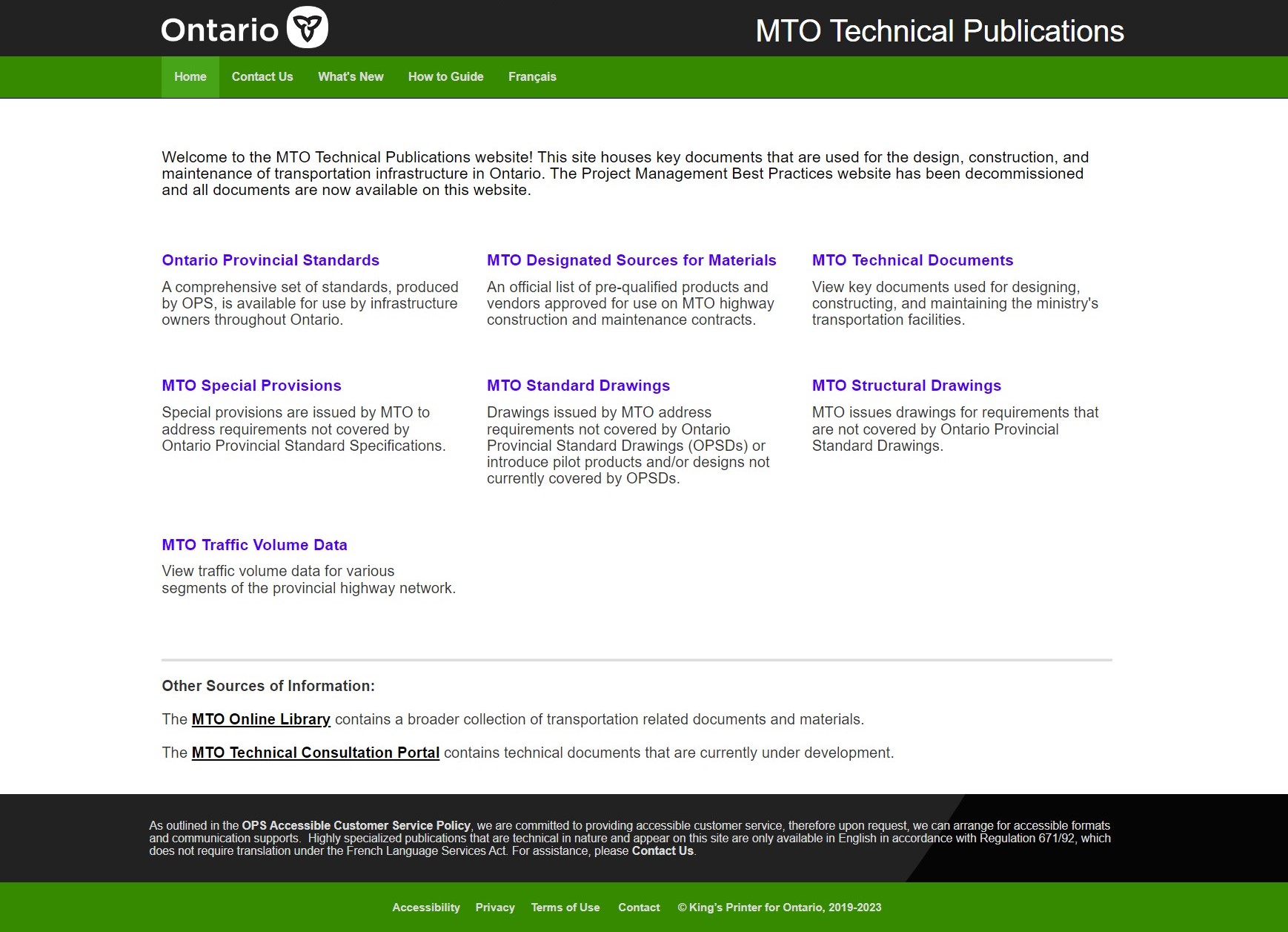Image resolution: width=1288 pixels, height=932 pixels.
Task: Open MTO Designated Sources for Materials
Action: (x=631, y=260)
